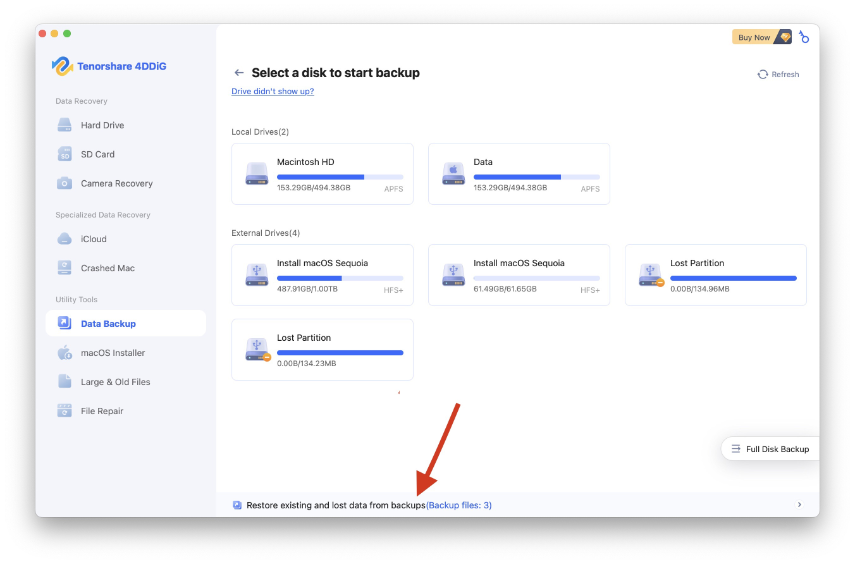Open iCloud recovery option
Viewport: 855px width, 564px height.
(x=126, y=239)
